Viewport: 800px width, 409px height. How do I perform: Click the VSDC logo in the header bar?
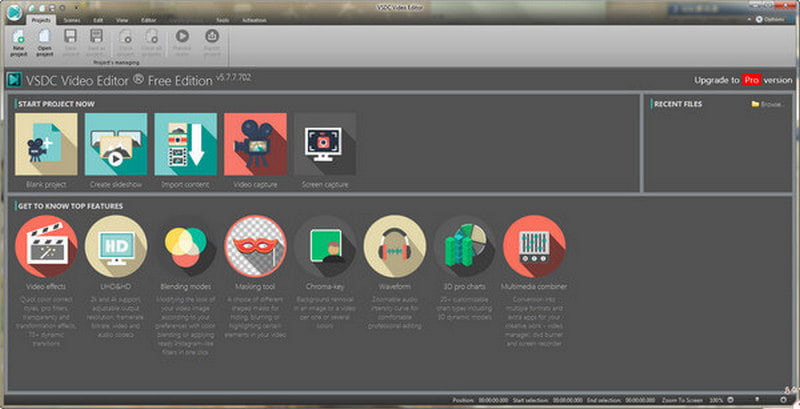coord(14,80)
